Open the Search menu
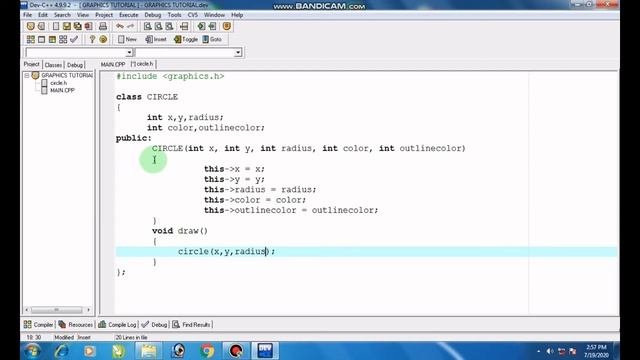640x360 pixels. tap(62, 15)
